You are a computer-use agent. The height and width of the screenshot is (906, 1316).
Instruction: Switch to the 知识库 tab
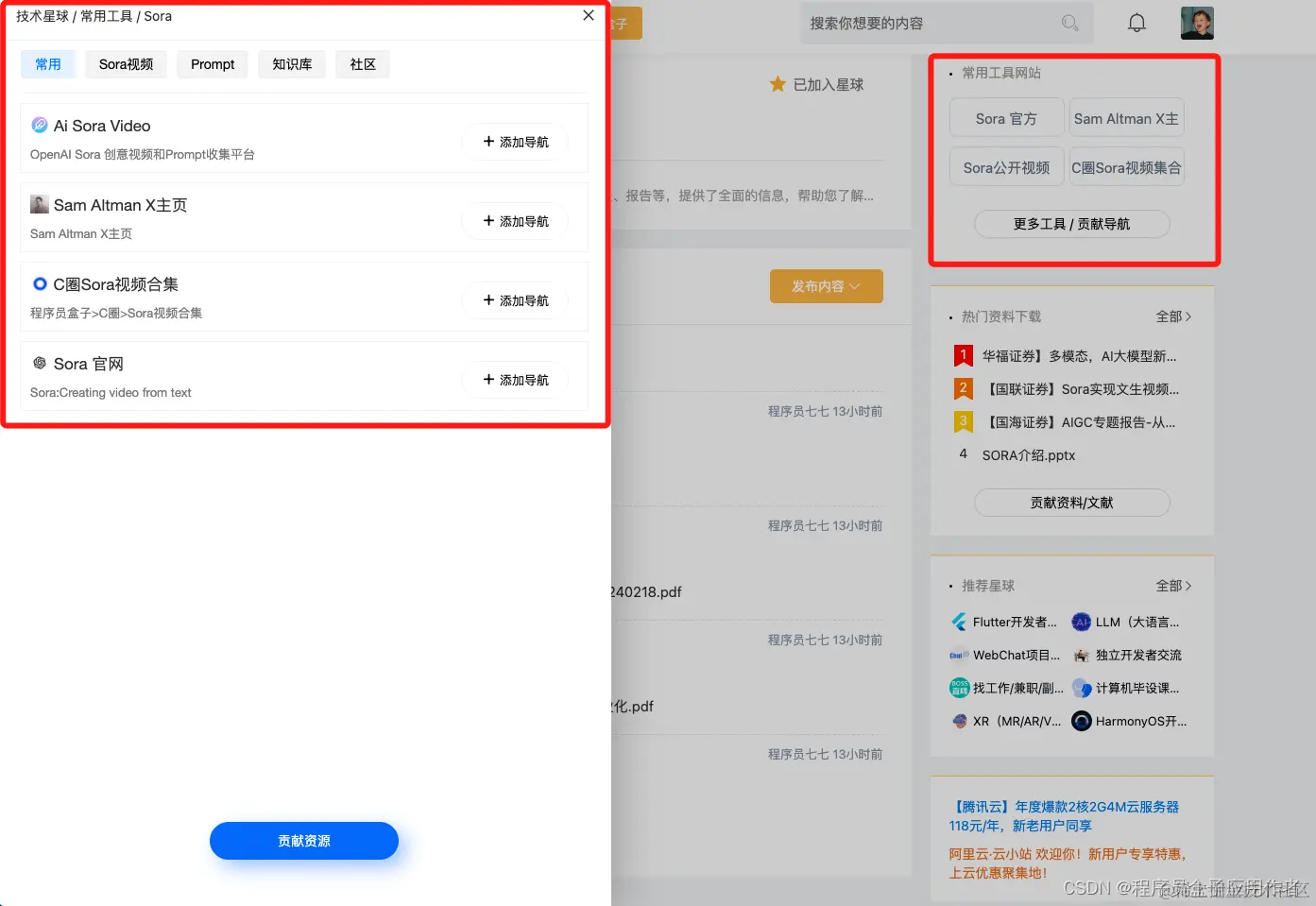coord(292,64)
